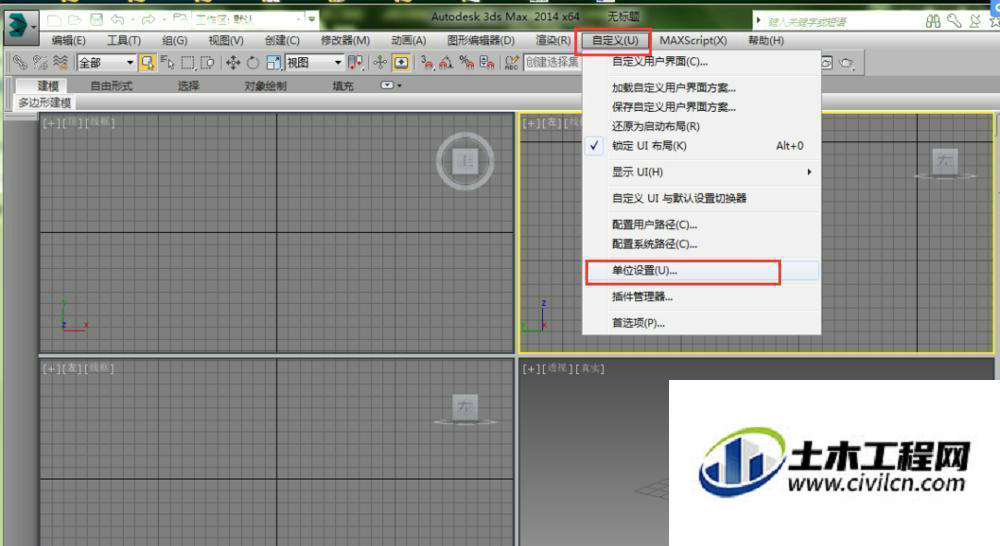
Task: Click the binoculars search icon
Action: (933, 21)
